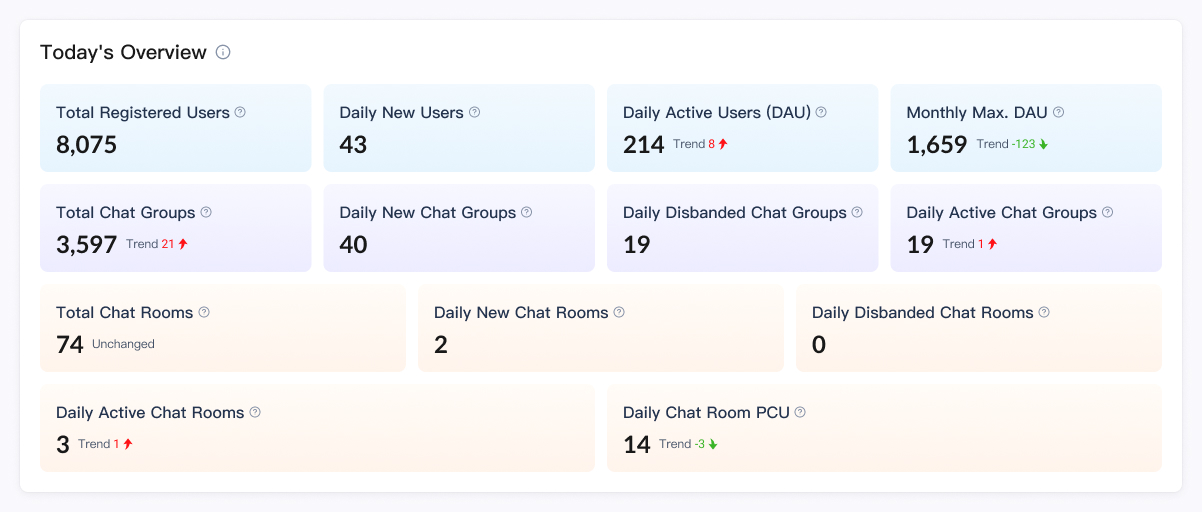Screen dimensions: 1202x512
Task: Click help icon for Daily Active Chat Groups
Action: [1107, 212]
